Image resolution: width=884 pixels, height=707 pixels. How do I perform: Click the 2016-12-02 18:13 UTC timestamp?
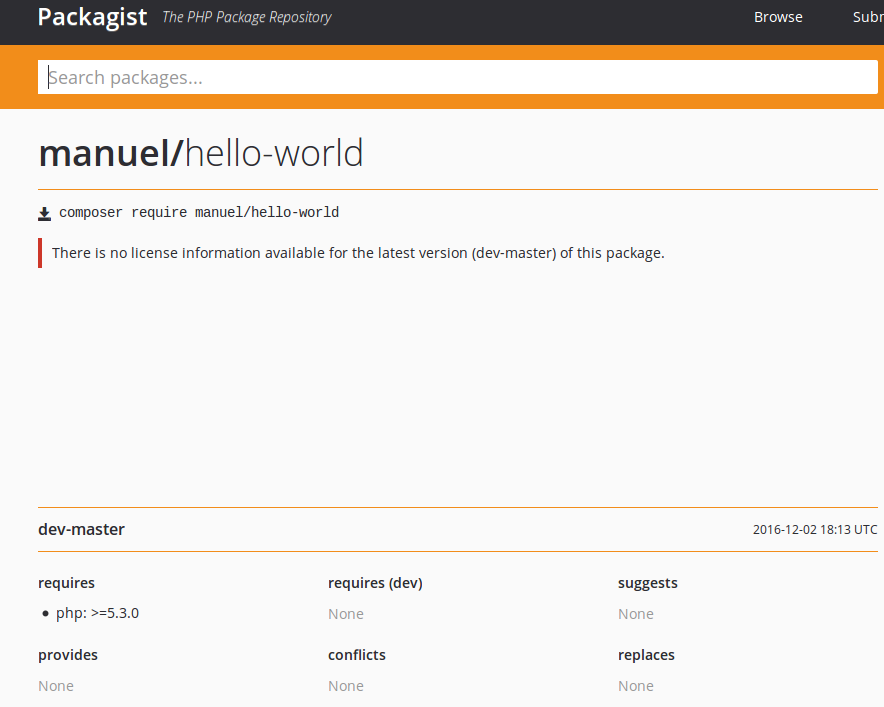815,529
